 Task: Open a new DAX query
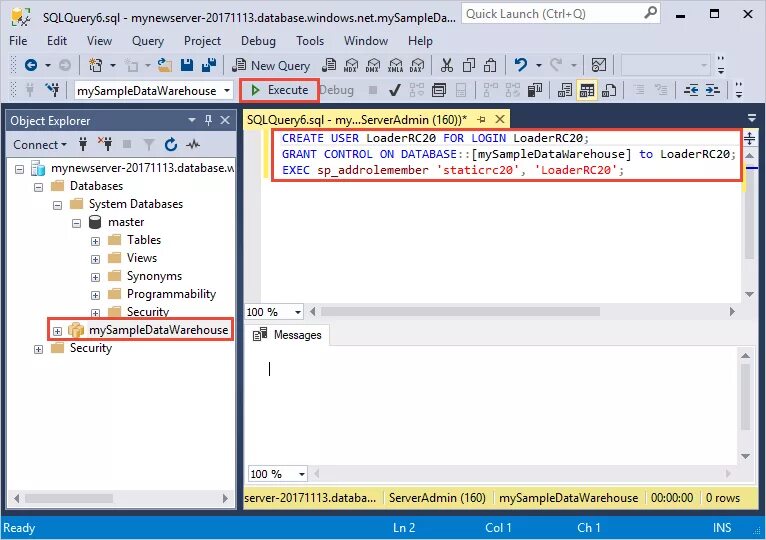[x=417, y=65]
